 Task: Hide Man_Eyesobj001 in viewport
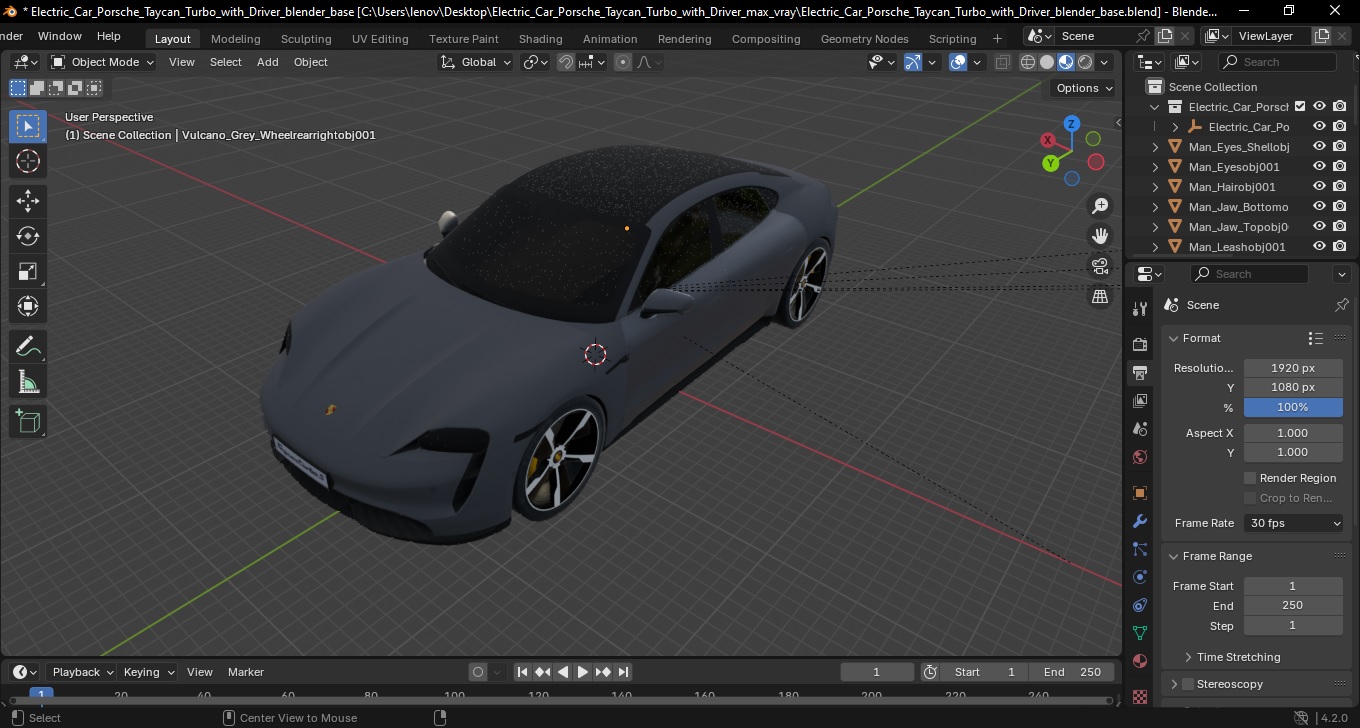1319,167
